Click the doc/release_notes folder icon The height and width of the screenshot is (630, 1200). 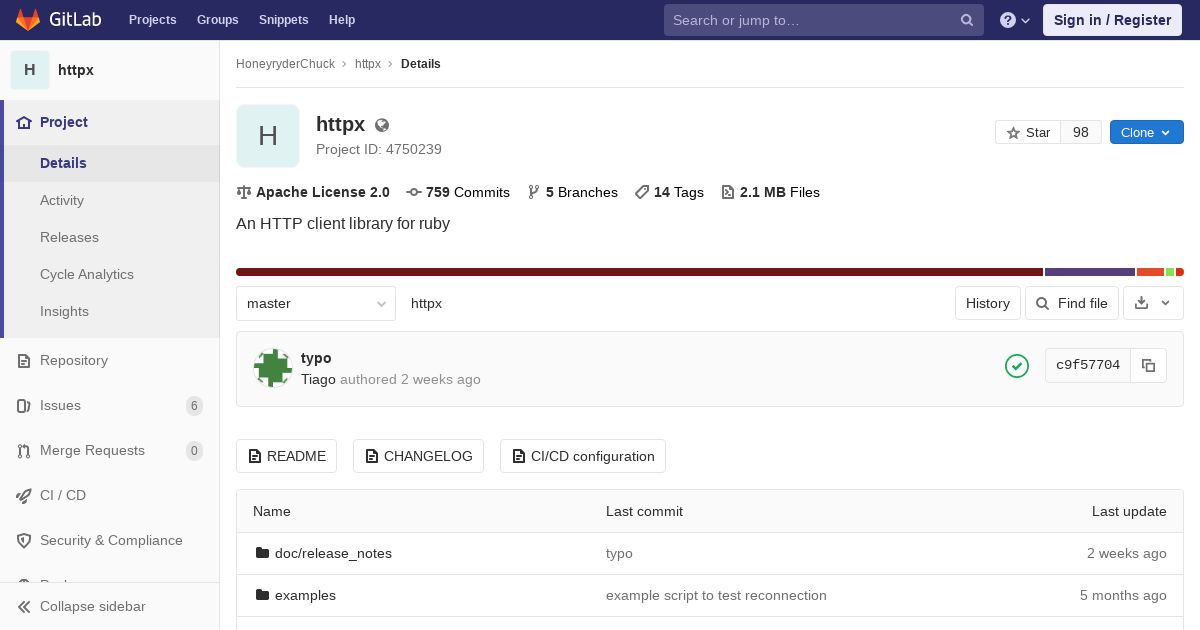(263, 553)
